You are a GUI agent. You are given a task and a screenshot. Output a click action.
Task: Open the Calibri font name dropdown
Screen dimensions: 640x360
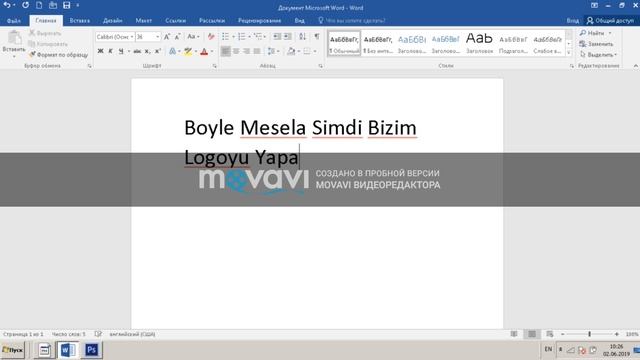(132, 37)
